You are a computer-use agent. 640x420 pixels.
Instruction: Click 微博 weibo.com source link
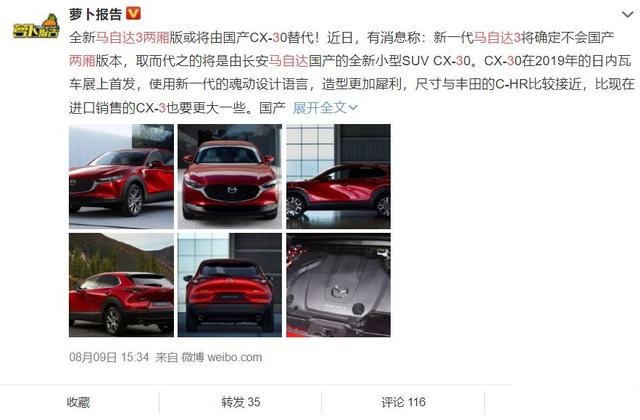[x=222, y=358]
